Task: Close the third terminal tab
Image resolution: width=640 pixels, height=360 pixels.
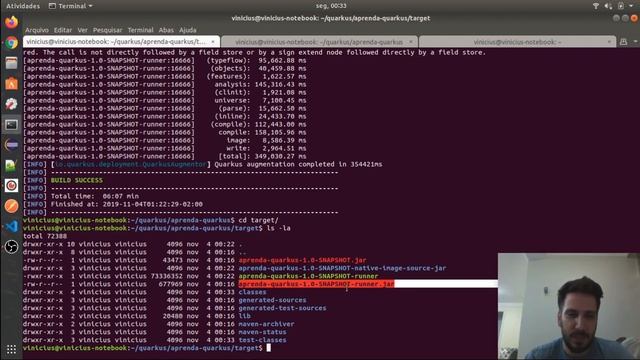Action: [x=609, y=42]
